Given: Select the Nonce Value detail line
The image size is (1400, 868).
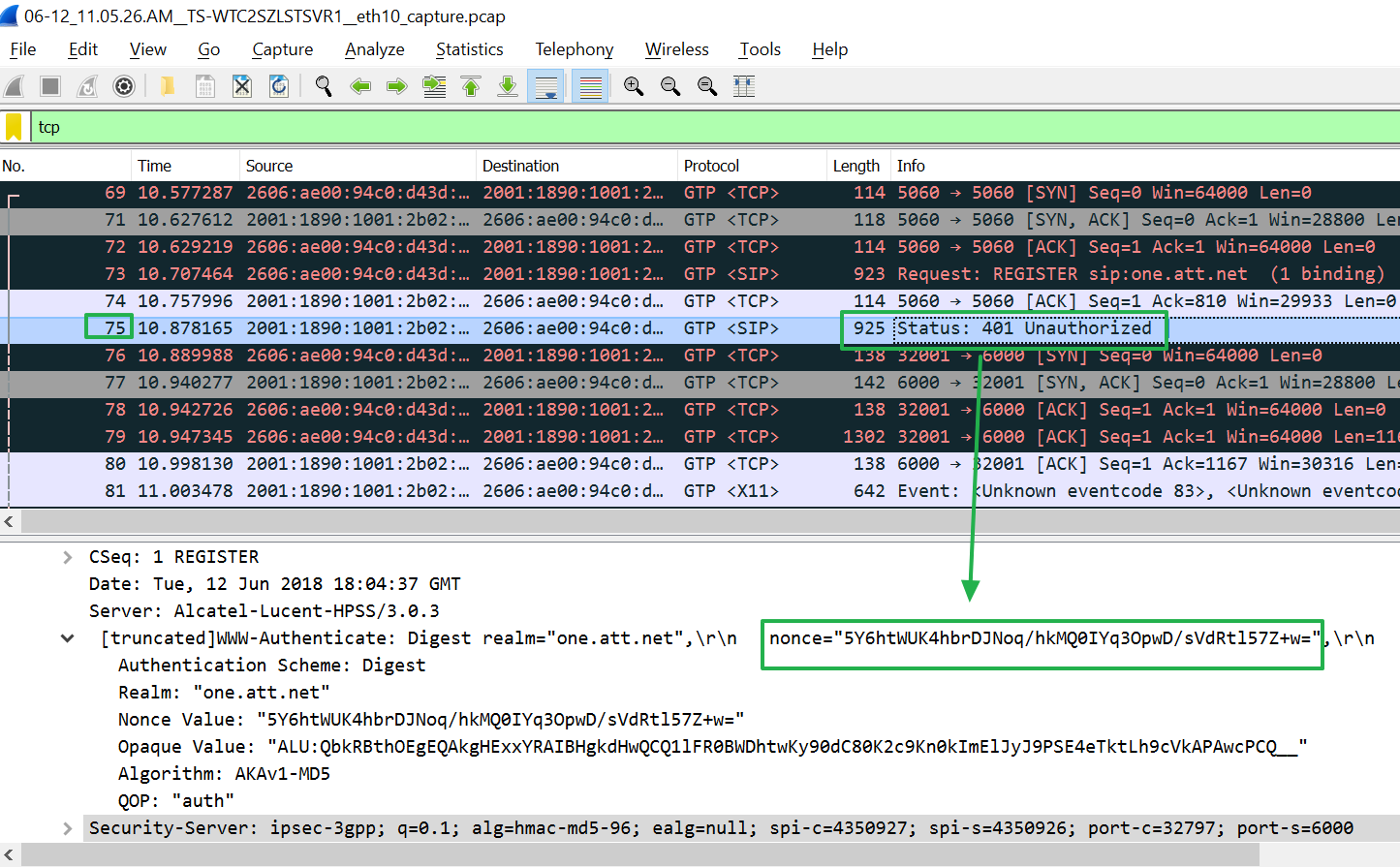Looking at the screenshot, I should tap(431, 720).
